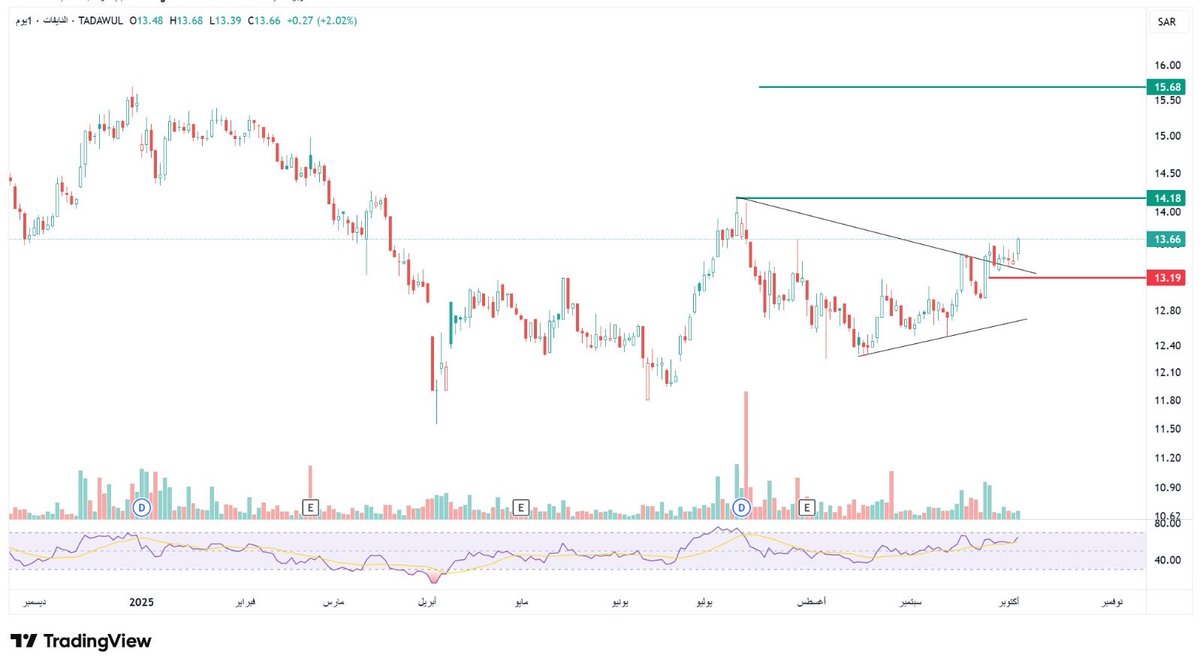Click the أبريل month label
This screenshot has height=667, width=1200.
click(x=426, y=604)
